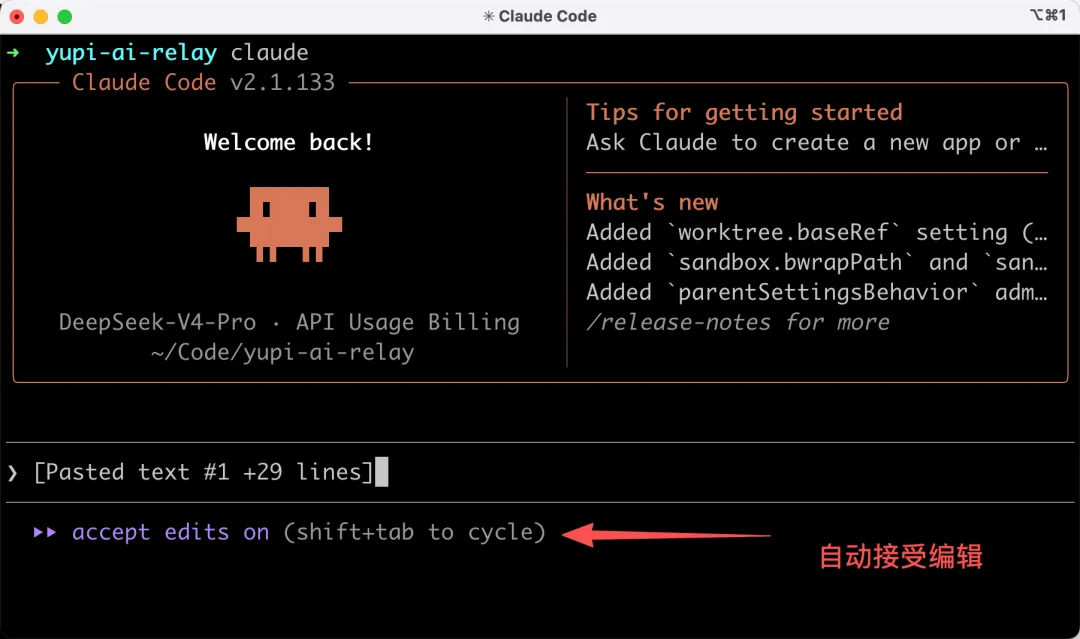Click the 'Claude Code' window title
This screenshot has height=639, width=1080.
point(548,17)
